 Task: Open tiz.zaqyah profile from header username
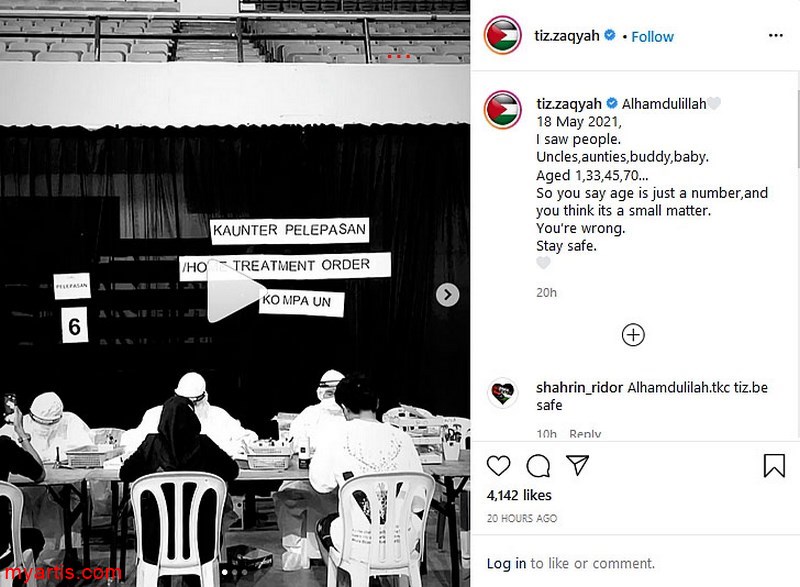point(566,36)
